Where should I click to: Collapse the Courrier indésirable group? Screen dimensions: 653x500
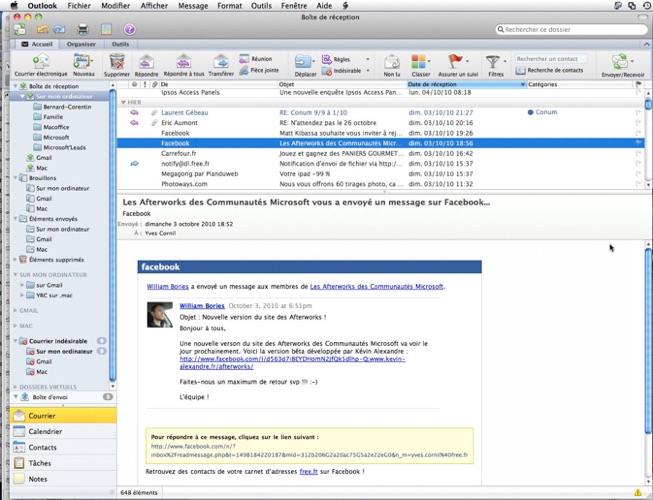coord(15,341)
